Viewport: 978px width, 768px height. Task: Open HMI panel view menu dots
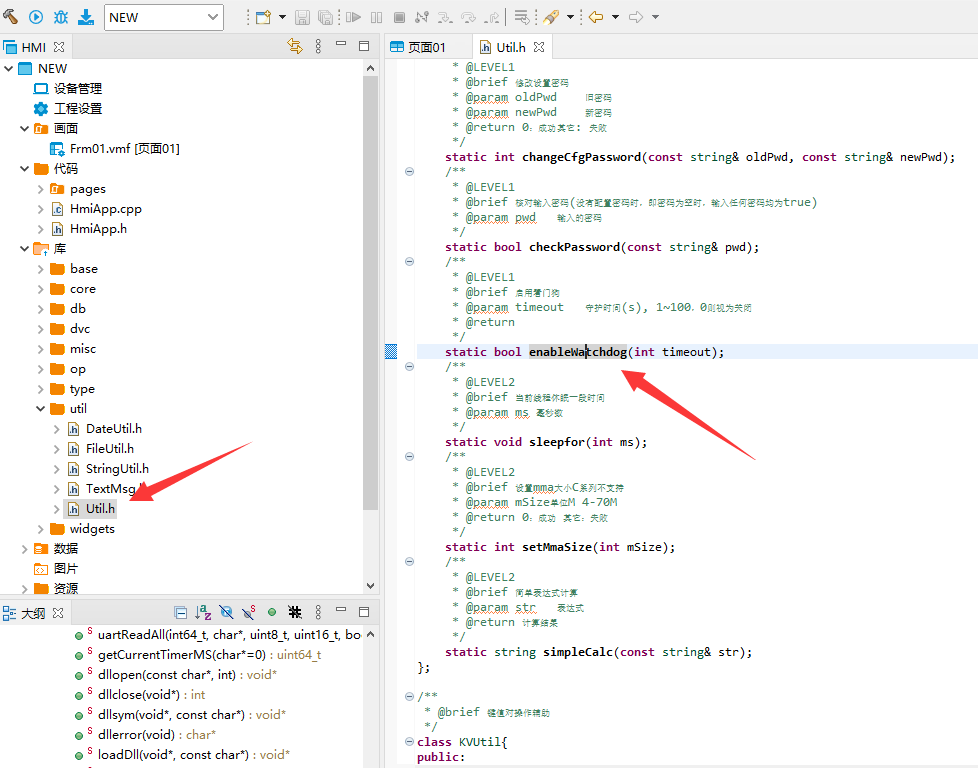318,46
